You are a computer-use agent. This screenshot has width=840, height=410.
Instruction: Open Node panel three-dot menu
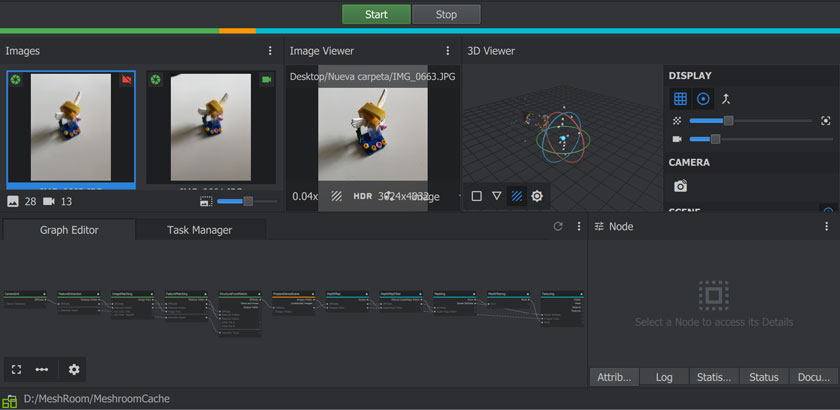click(826, 227)
